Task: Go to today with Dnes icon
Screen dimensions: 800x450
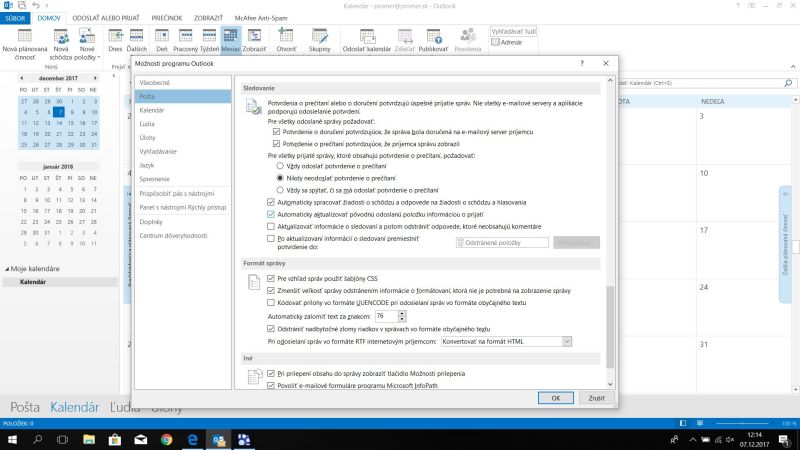Action: click(x=115, y=41)
